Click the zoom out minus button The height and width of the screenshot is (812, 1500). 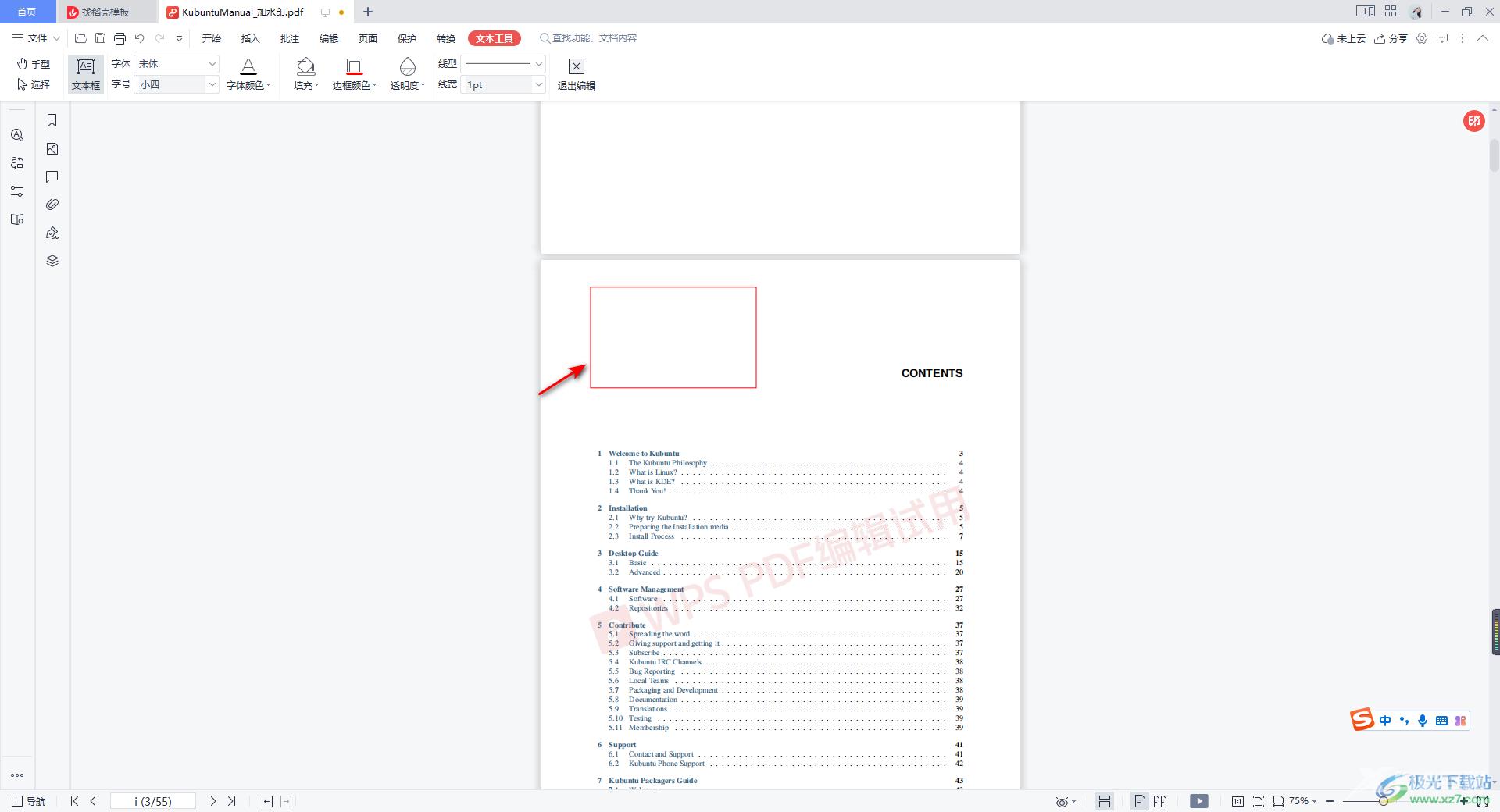(x=1330, y=801)
